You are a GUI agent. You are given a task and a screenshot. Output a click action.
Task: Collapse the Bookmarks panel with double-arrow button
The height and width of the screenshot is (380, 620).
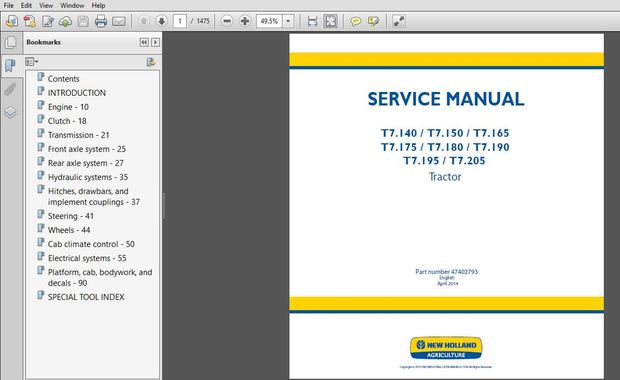pos(144,42)
